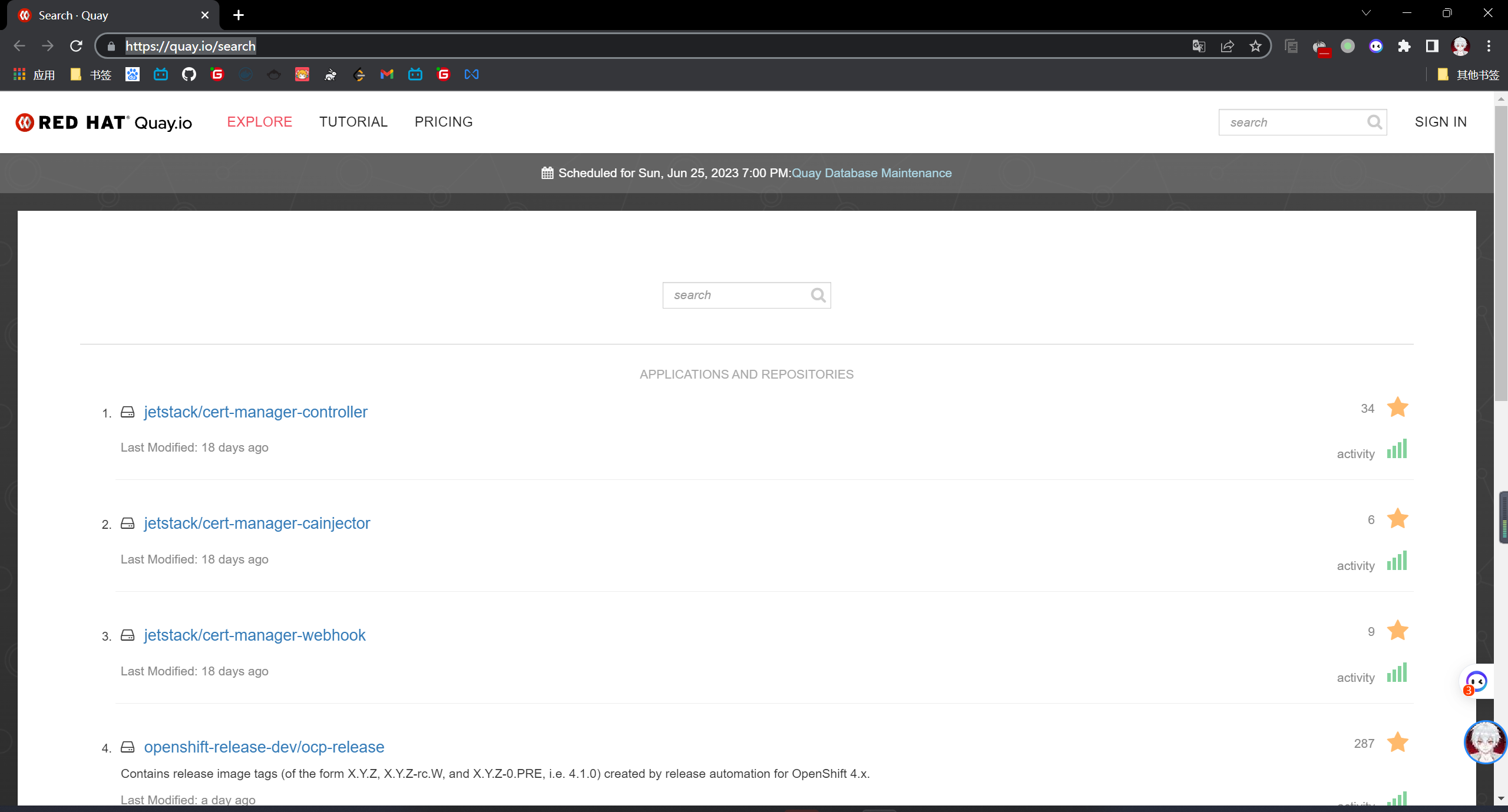Open the Chrome three-dot menu
The image size is (1508, 812).
coord(1489,46)
